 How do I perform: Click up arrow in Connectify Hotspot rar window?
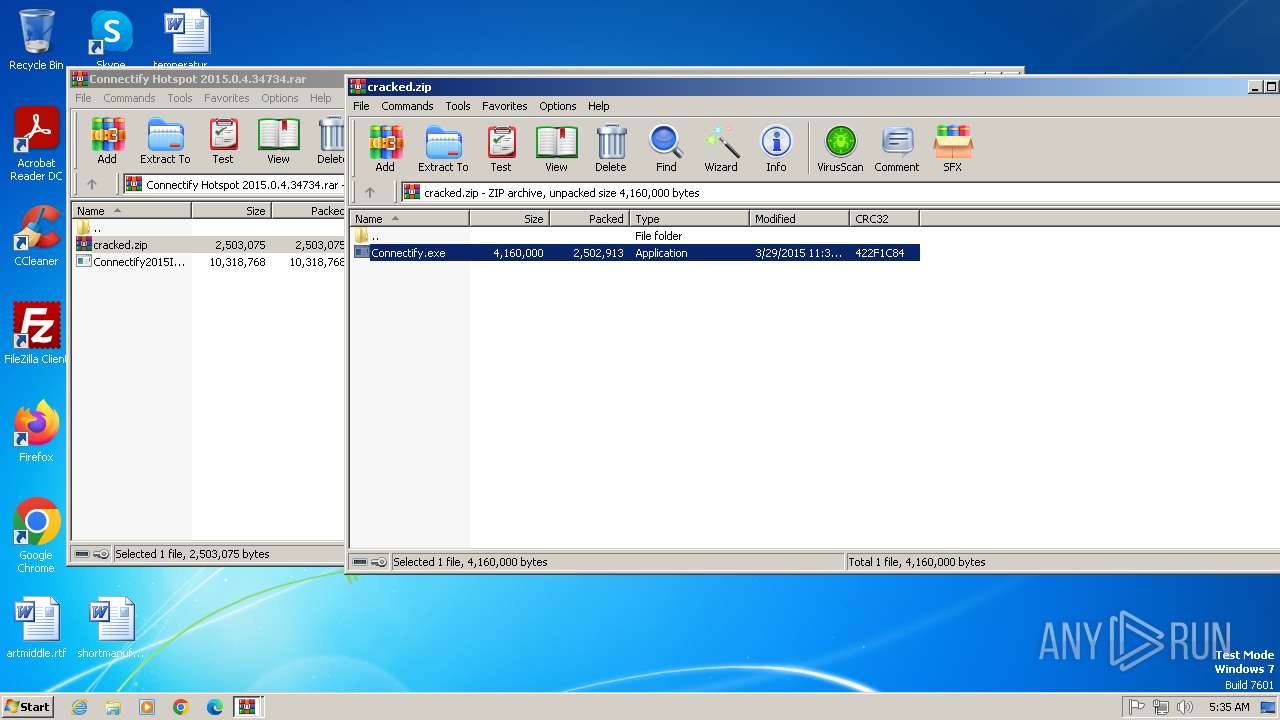[x=92, y=184]
